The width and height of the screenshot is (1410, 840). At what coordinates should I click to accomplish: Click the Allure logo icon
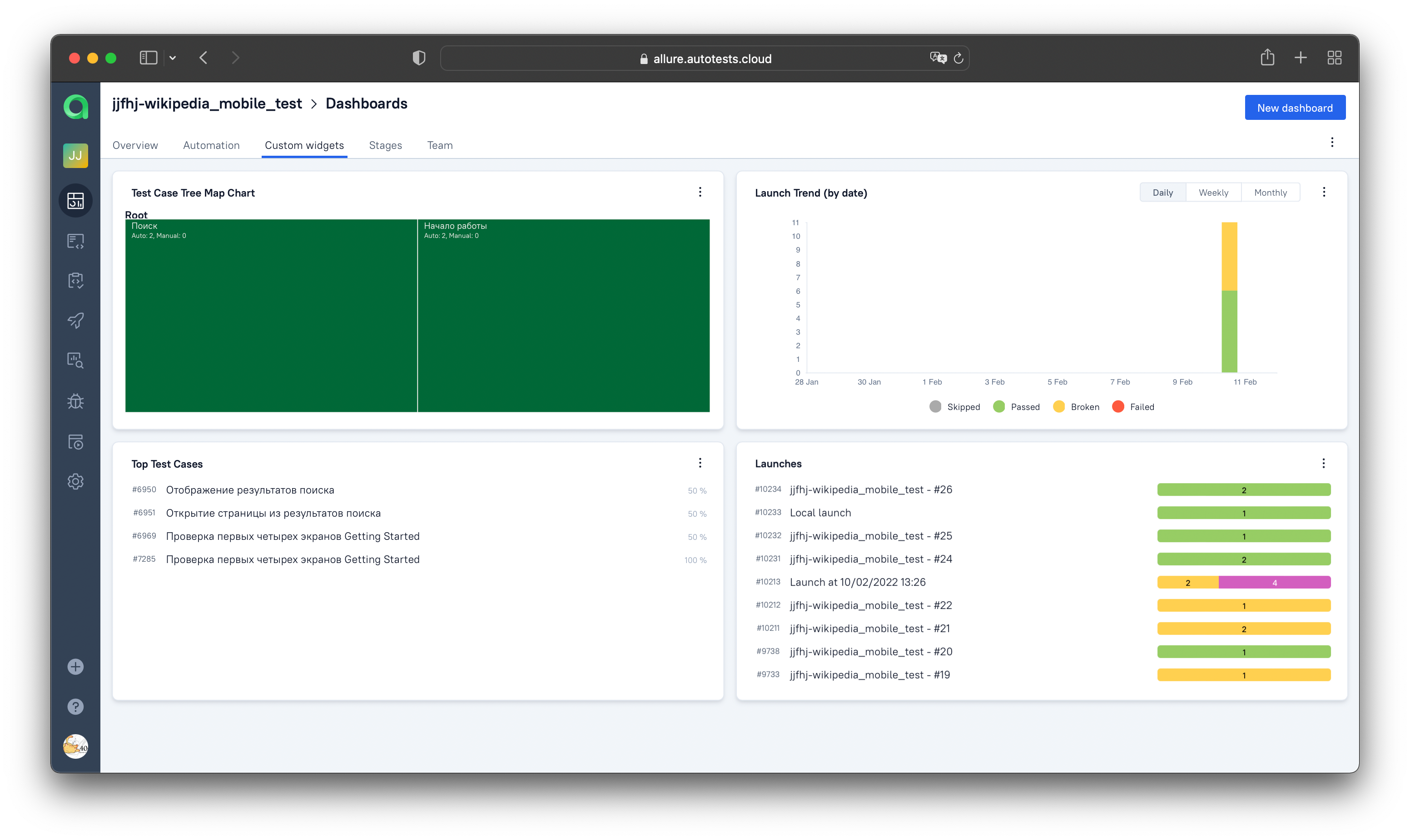click(x=75, y=107)
